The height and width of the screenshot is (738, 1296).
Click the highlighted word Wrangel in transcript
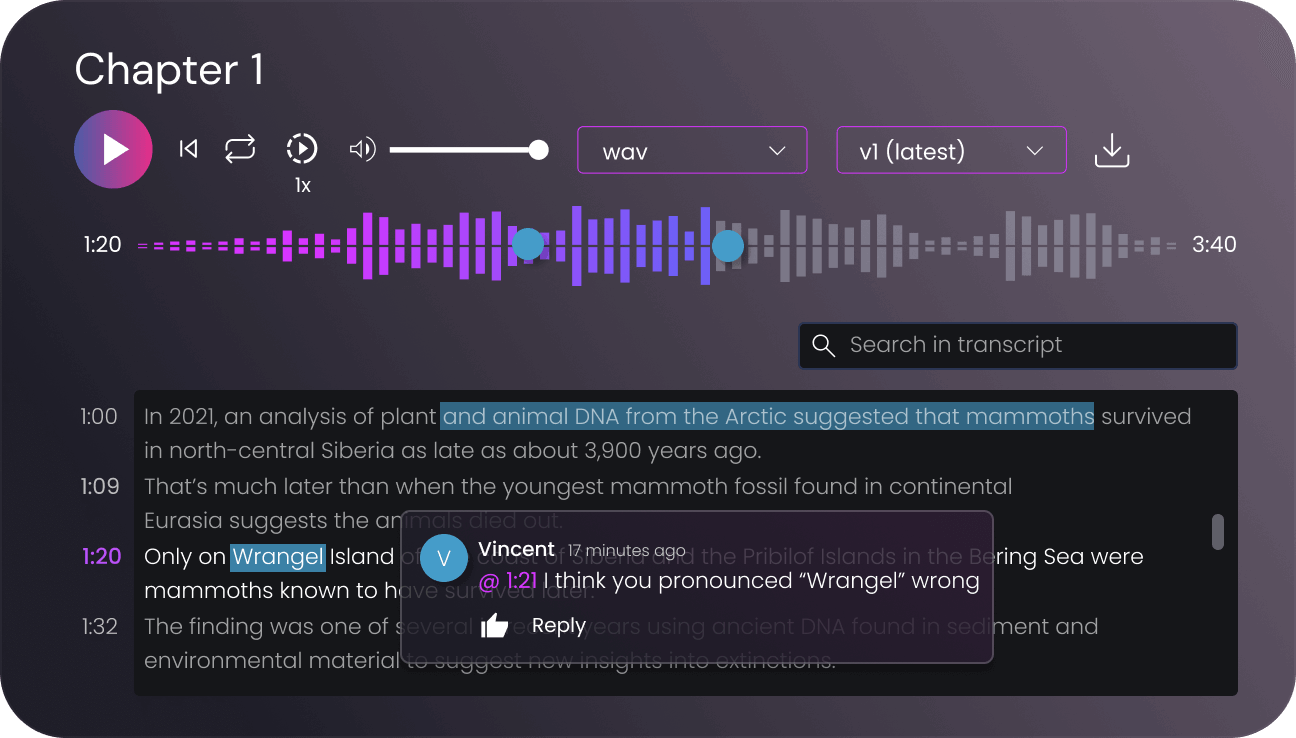click(278, 556)
